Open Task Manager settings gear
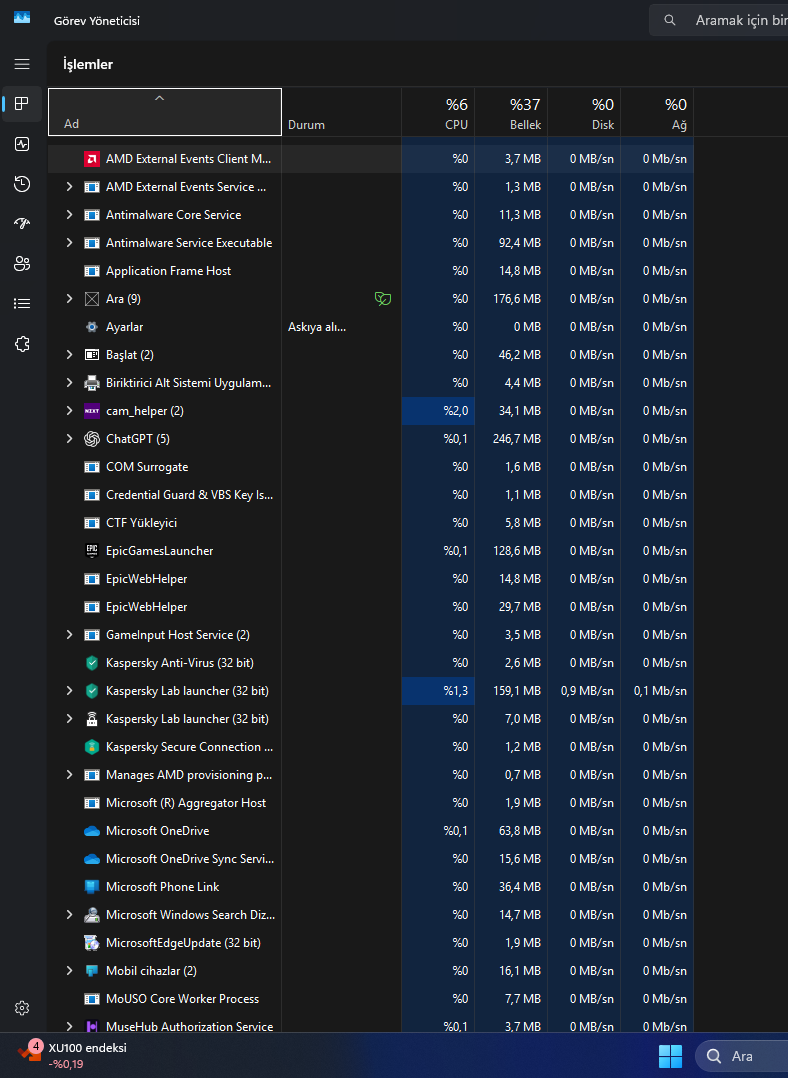The image size is (788, 1078). 22,1008
